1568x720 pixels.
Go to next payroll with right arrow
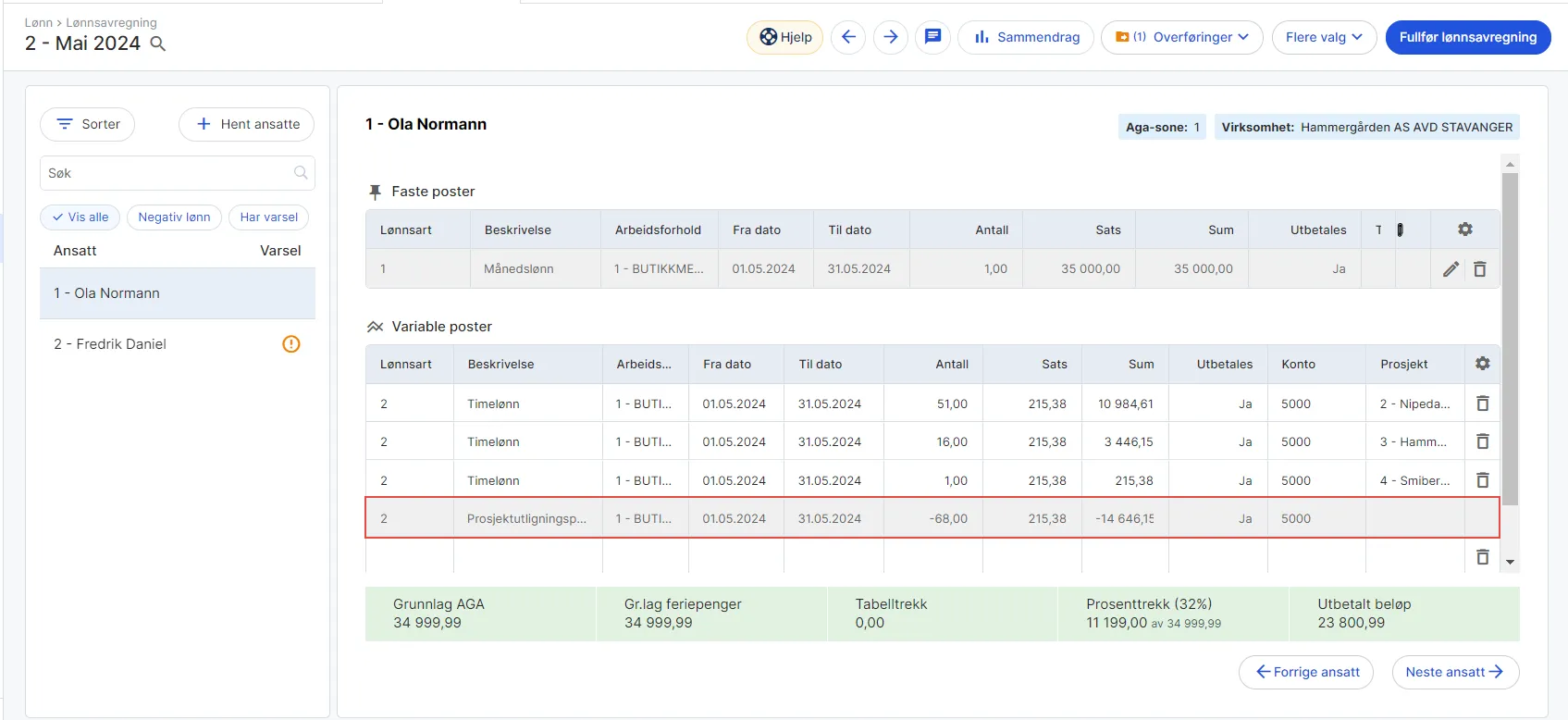click(x=890, y=37)
